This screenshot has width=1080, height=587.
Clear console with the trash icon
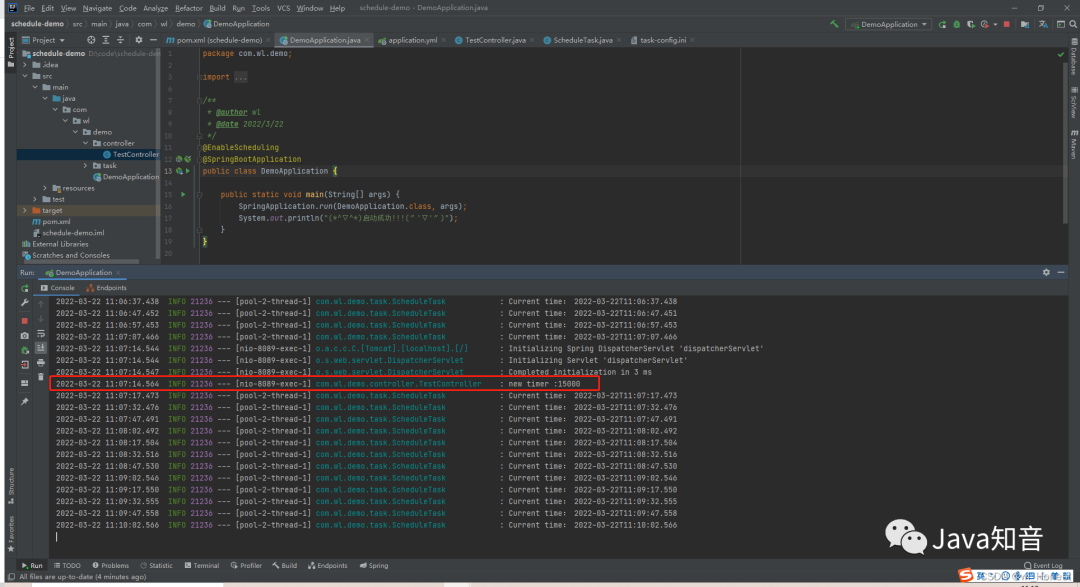pyautogui.click(x=41, y=377)
